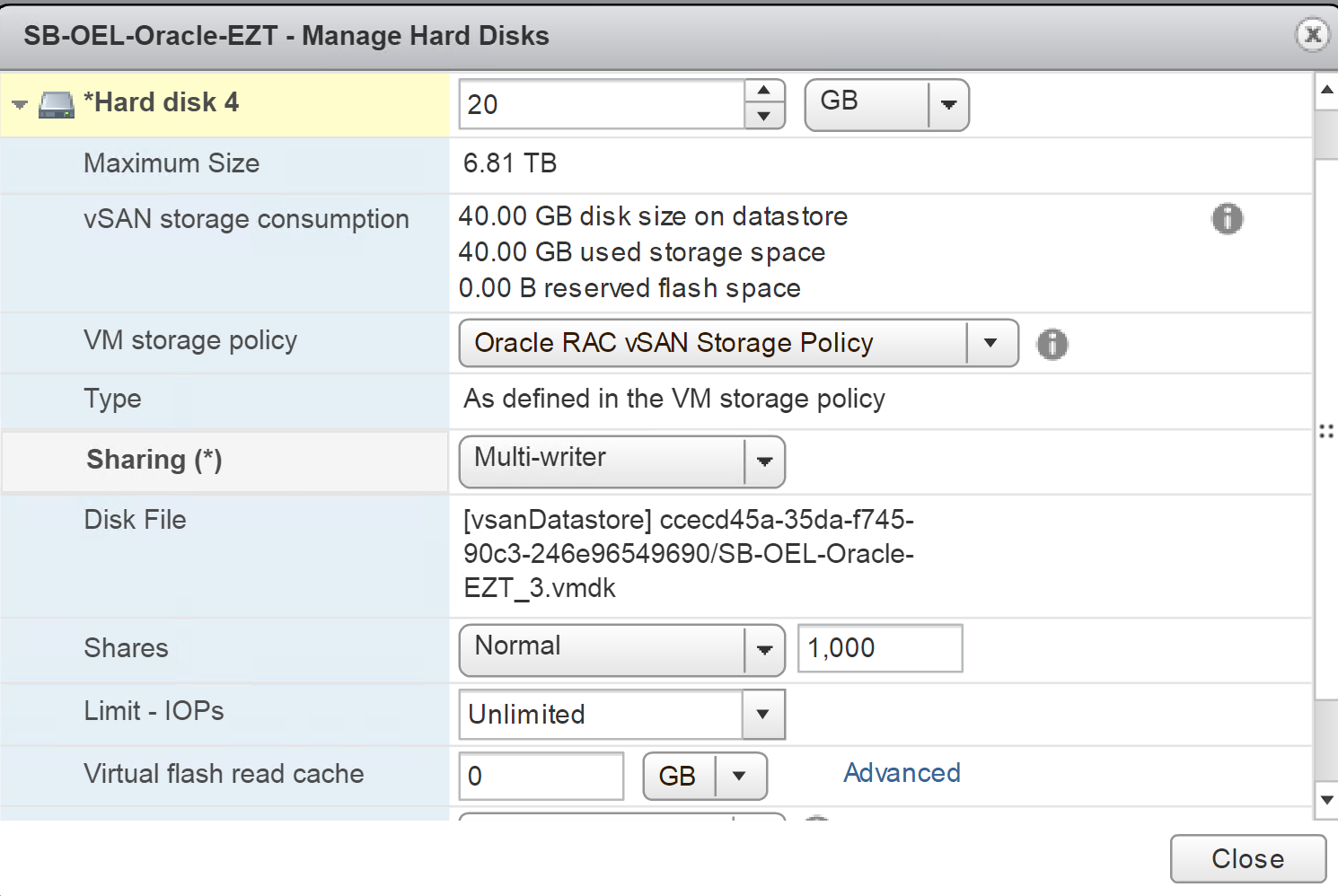Decrease disk size with down stepper arrow
This screenshot has height=896, width=1338.
(764, 117)
